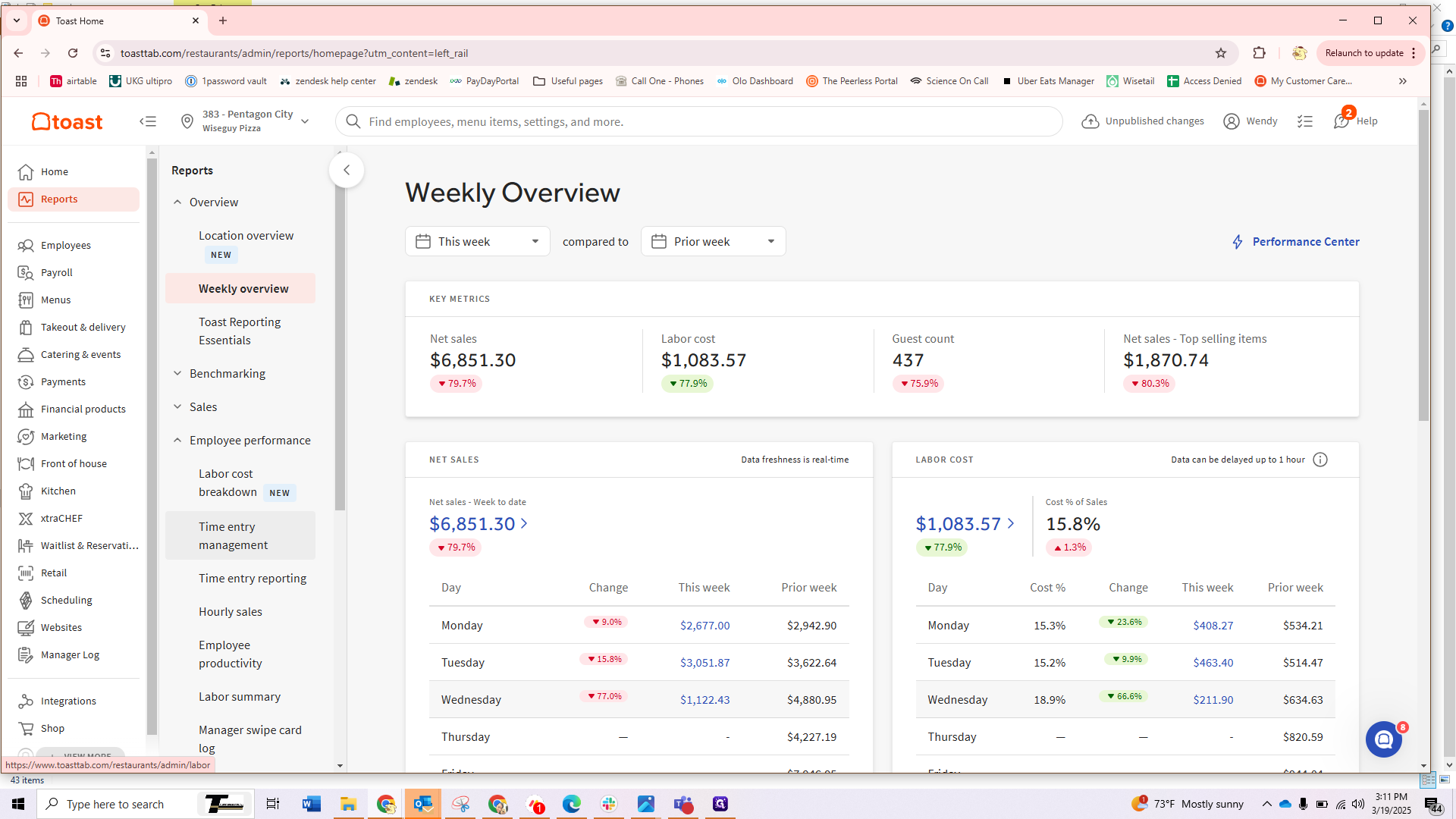The height and width of the screenshot is (819, 1456).
Task: Open the browser extensions icon
Action: [1260, 53]
